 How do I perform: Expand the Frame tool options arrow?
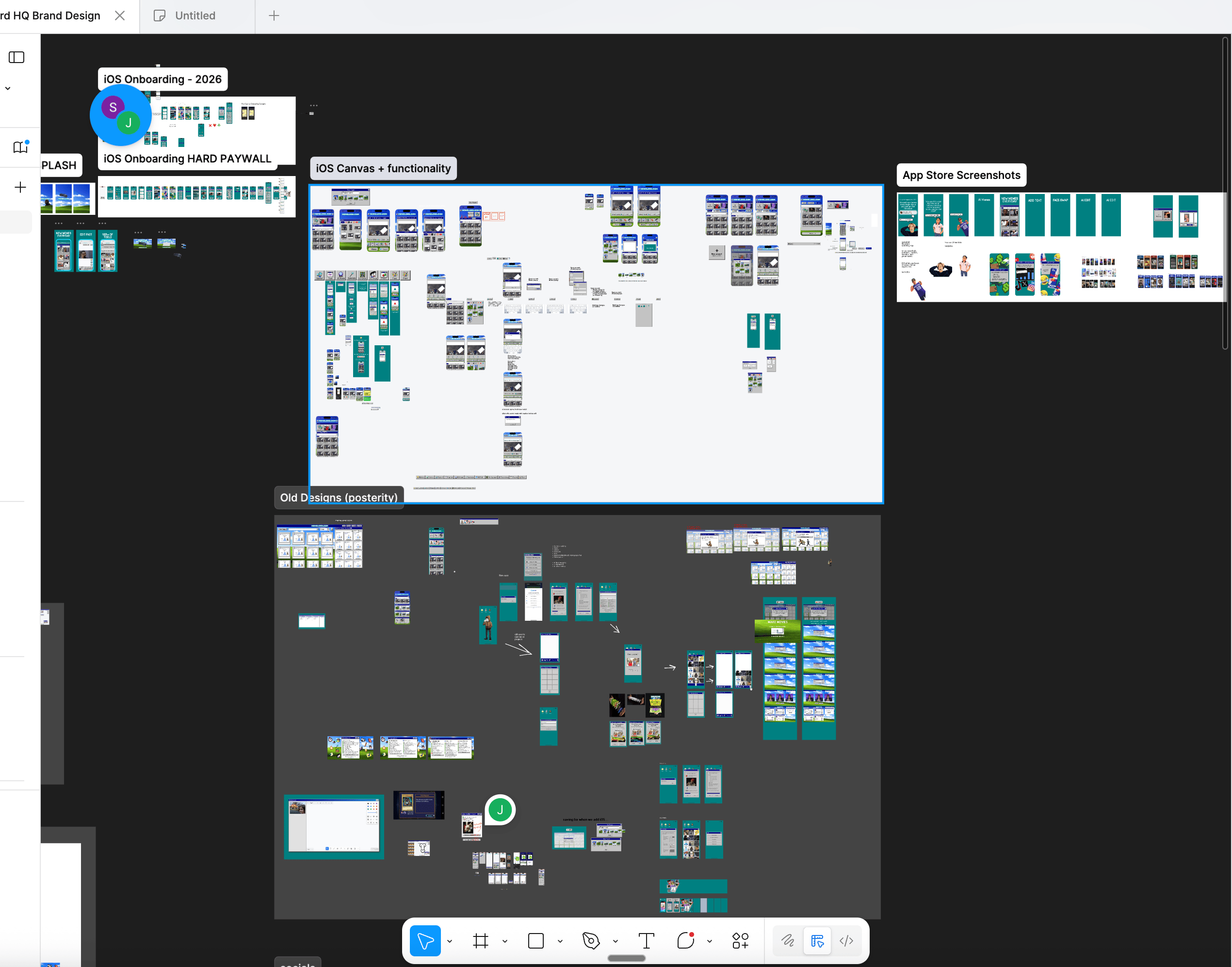pos(504,941)
